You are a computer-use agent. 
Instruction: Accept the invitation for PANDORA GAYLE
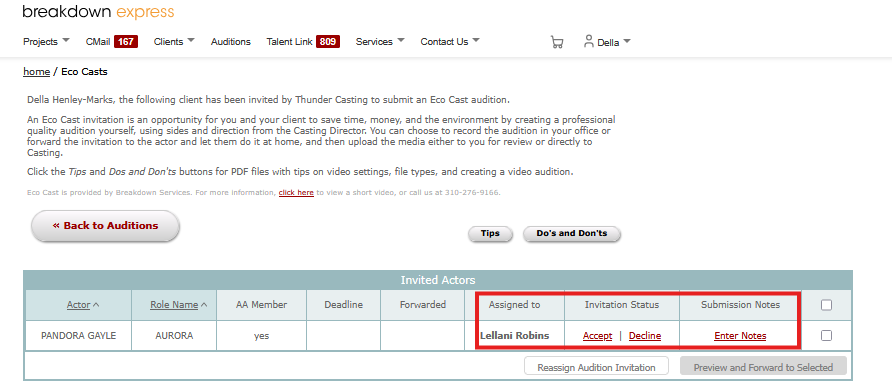597,336
